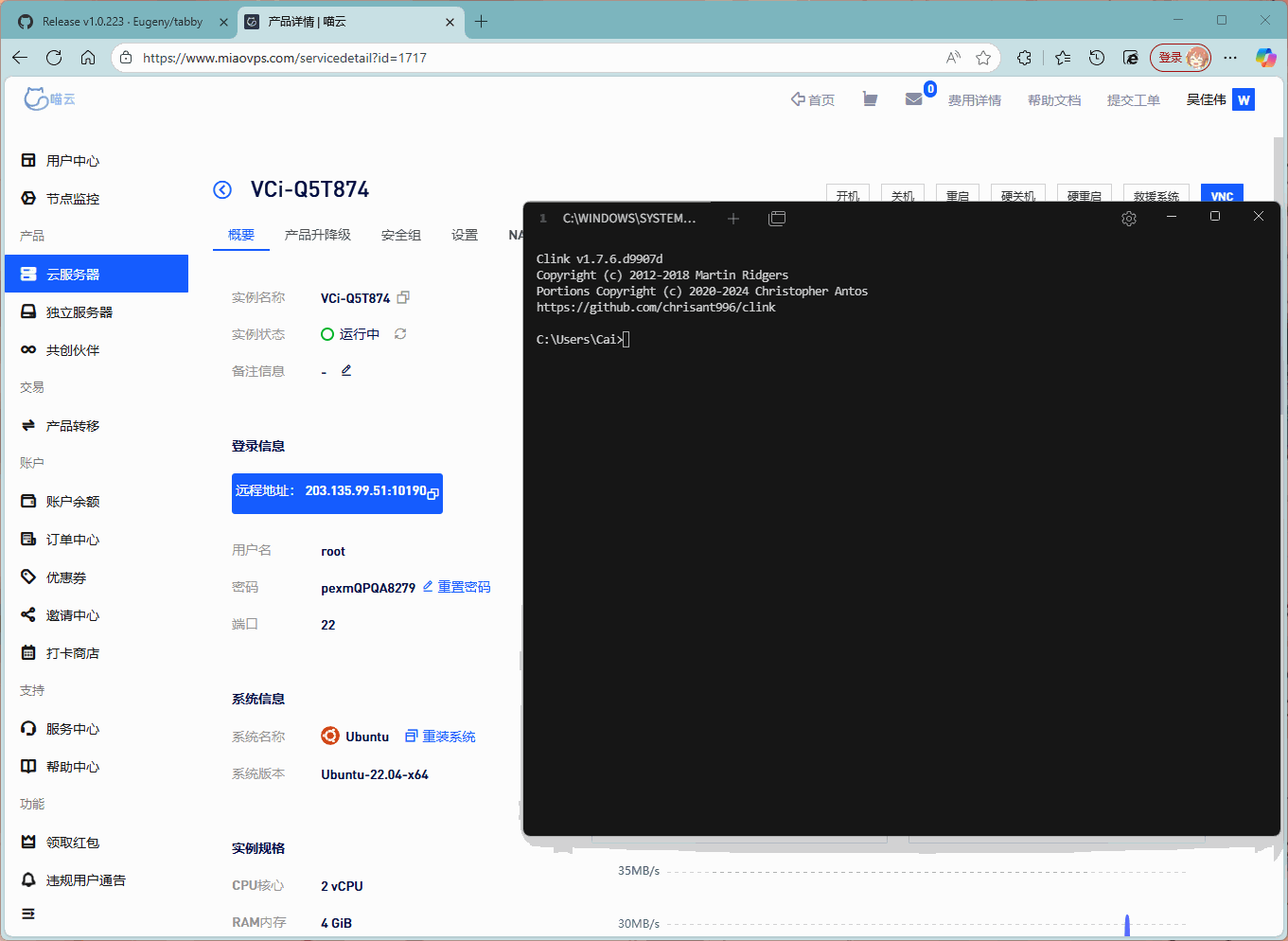The width and height of the screenshot is (1288, 941).
Task: Close the 产品详情 browser tab
Action: click(x=450, y=22)
